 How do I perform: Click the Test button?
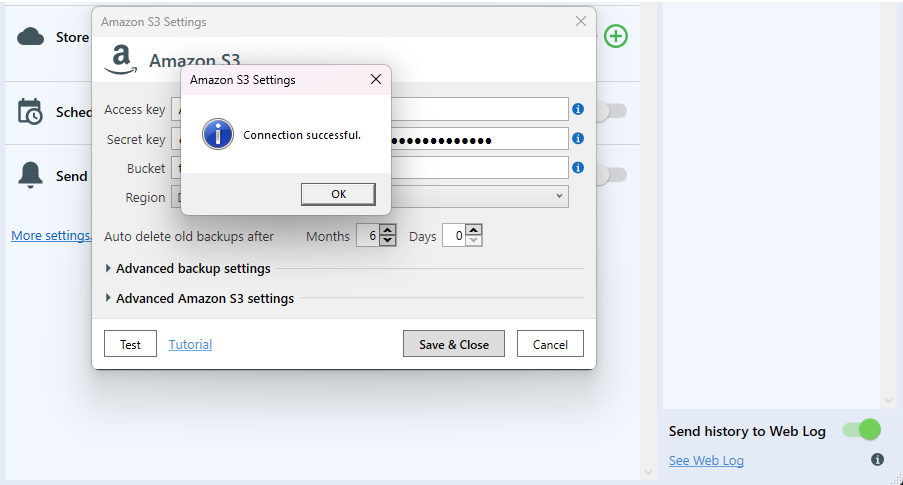tap(130, 344)
